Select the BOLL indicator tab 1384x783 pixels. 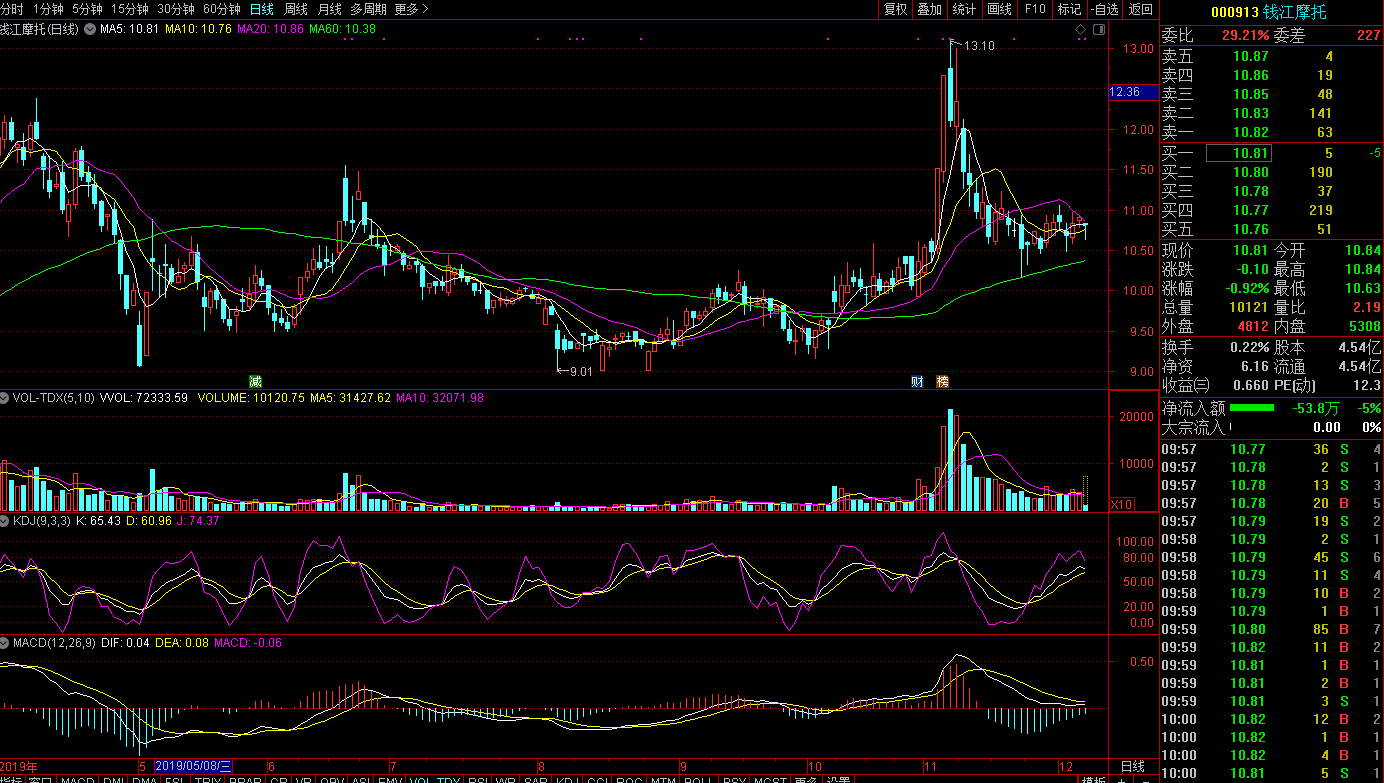click(698, 780)
